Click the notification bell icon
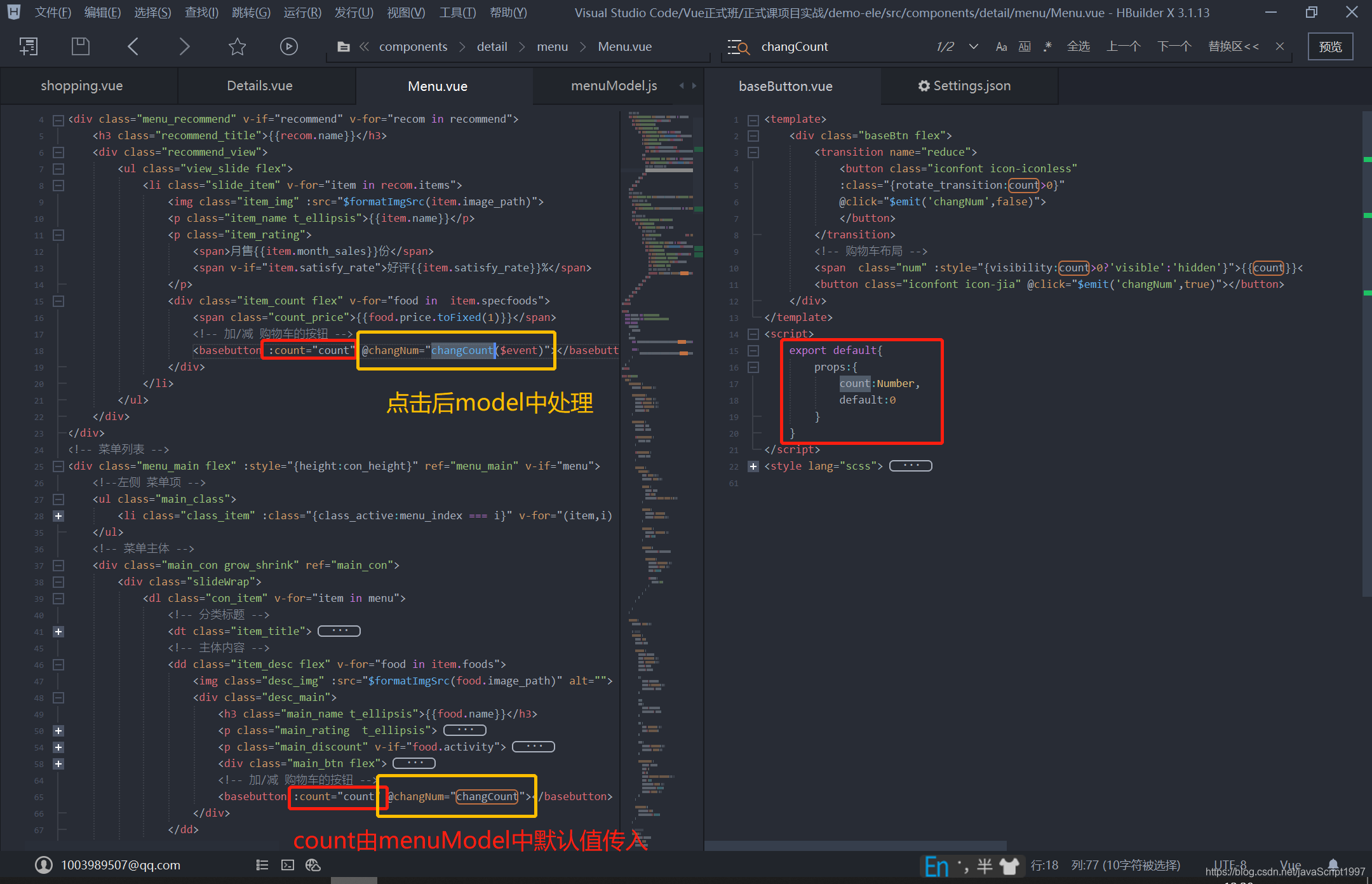Image resolution: width=1372 pixels, height=884 pixels. pyautogui.click(x=1333, y=864)
